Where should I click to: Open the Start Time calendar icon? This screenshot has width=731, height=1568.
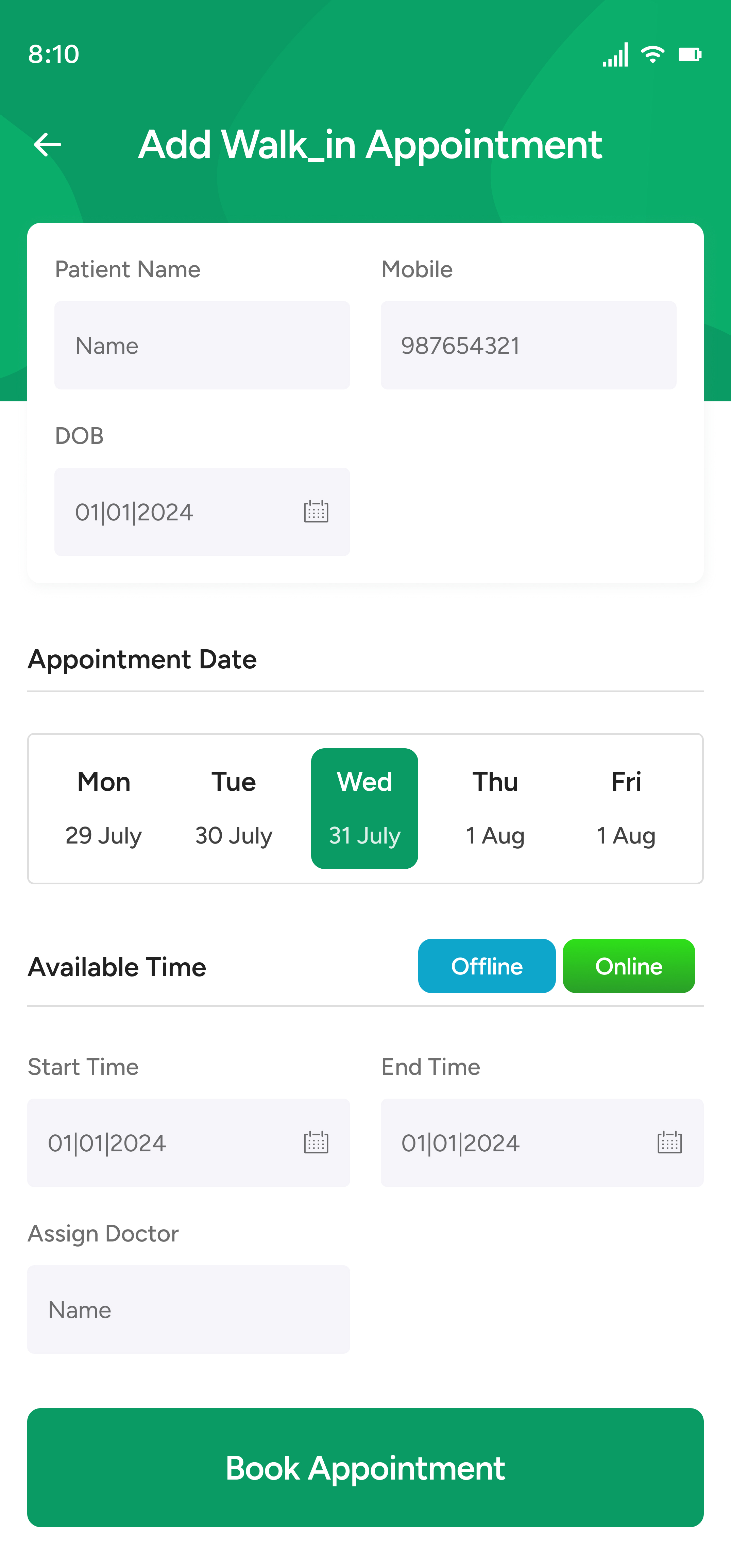[x=316, y=1142]
